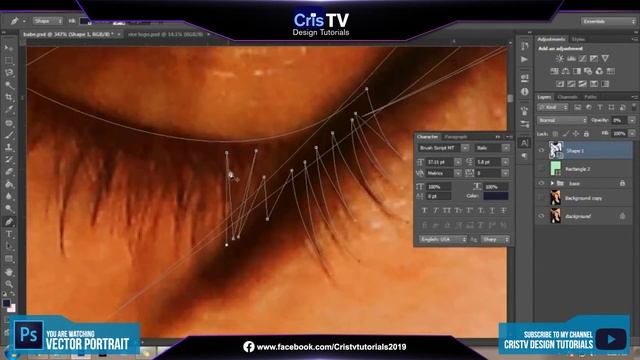
Task: Open the leading dropdown arrow
Action: point(505,162)
